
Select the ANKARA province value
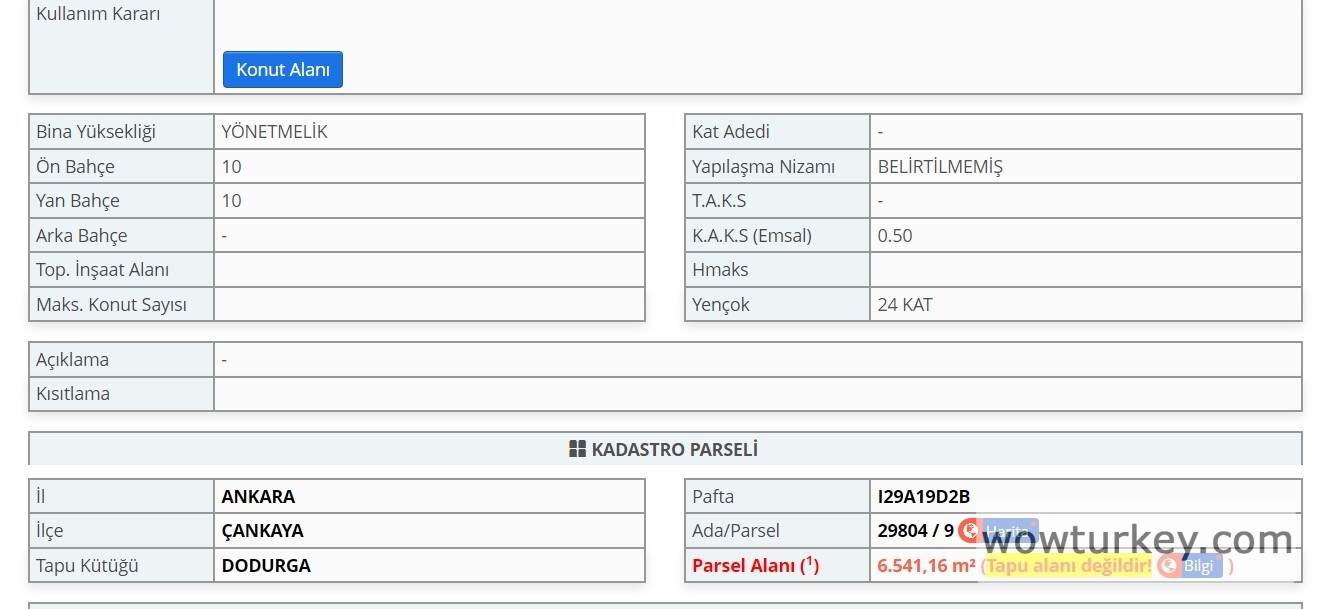(x=258, y=497)
